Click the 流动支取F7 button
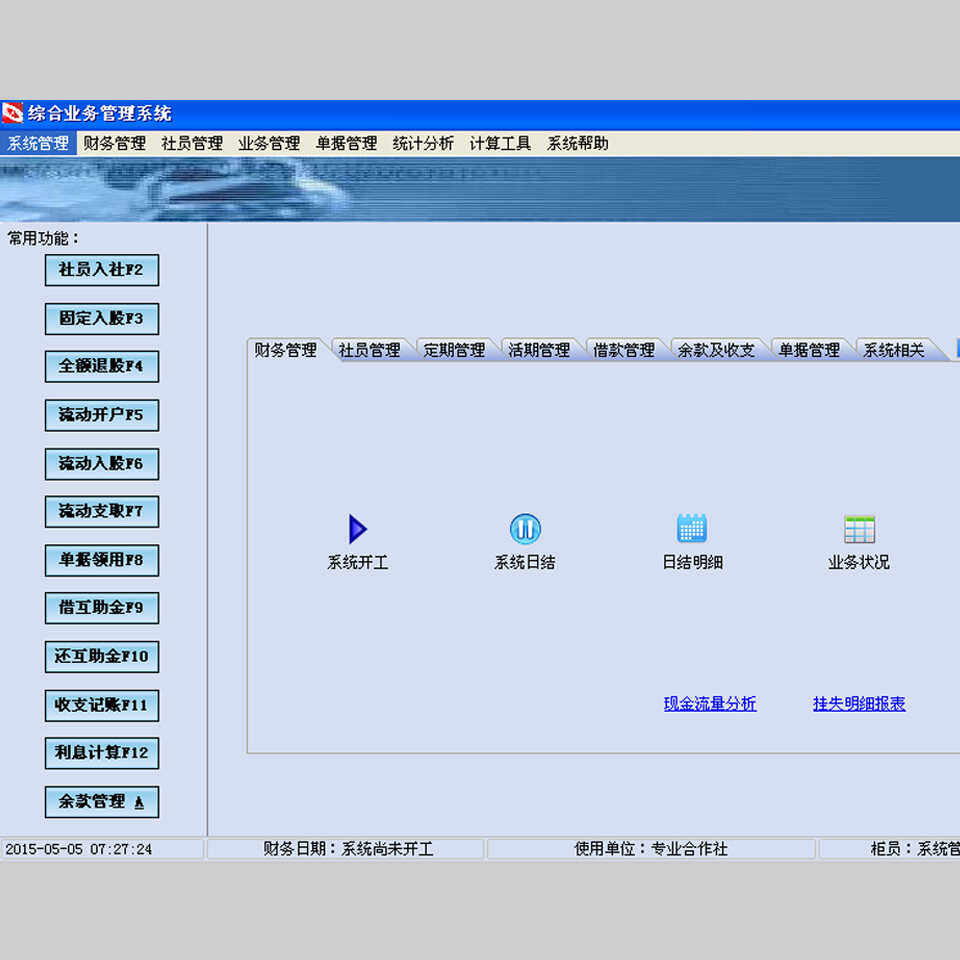Viewport: 960px width, 960px height. 102,512
